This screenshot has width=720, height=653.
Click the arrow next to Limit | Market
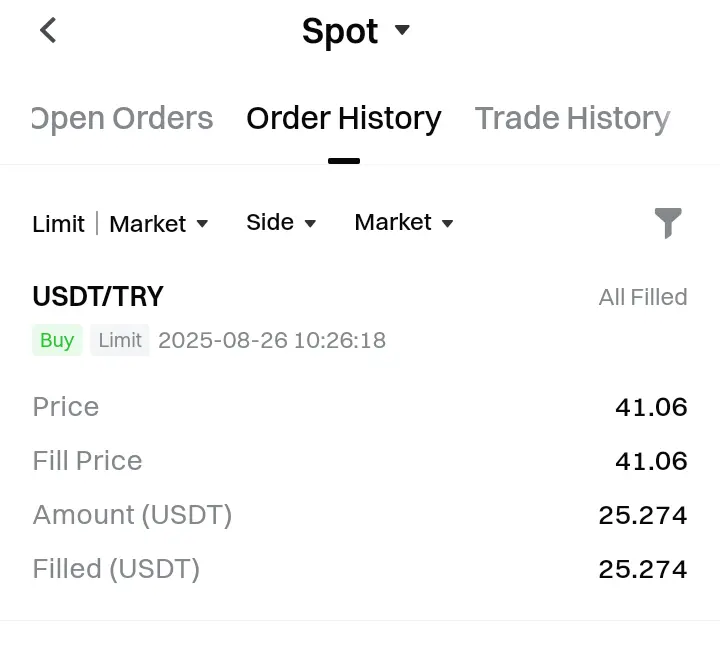coord(202,224)
